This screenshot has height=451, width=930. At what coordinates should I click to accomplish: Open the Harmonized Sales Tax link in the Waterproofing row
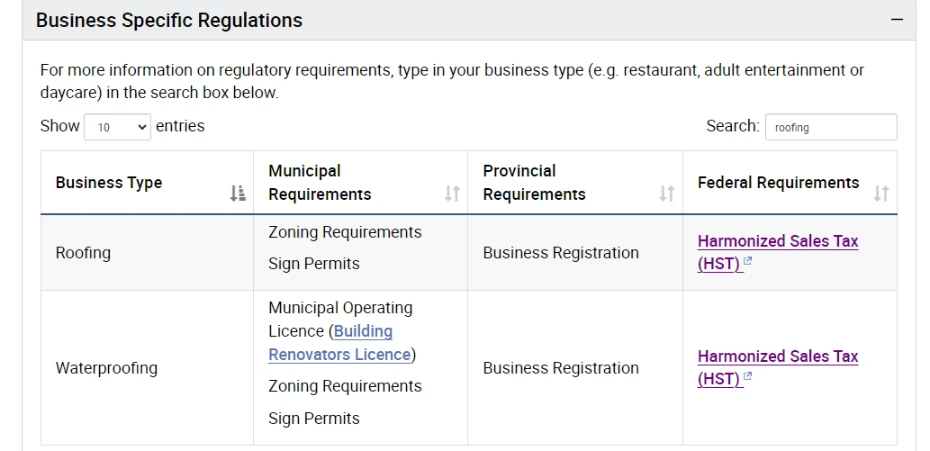(778, 367)
